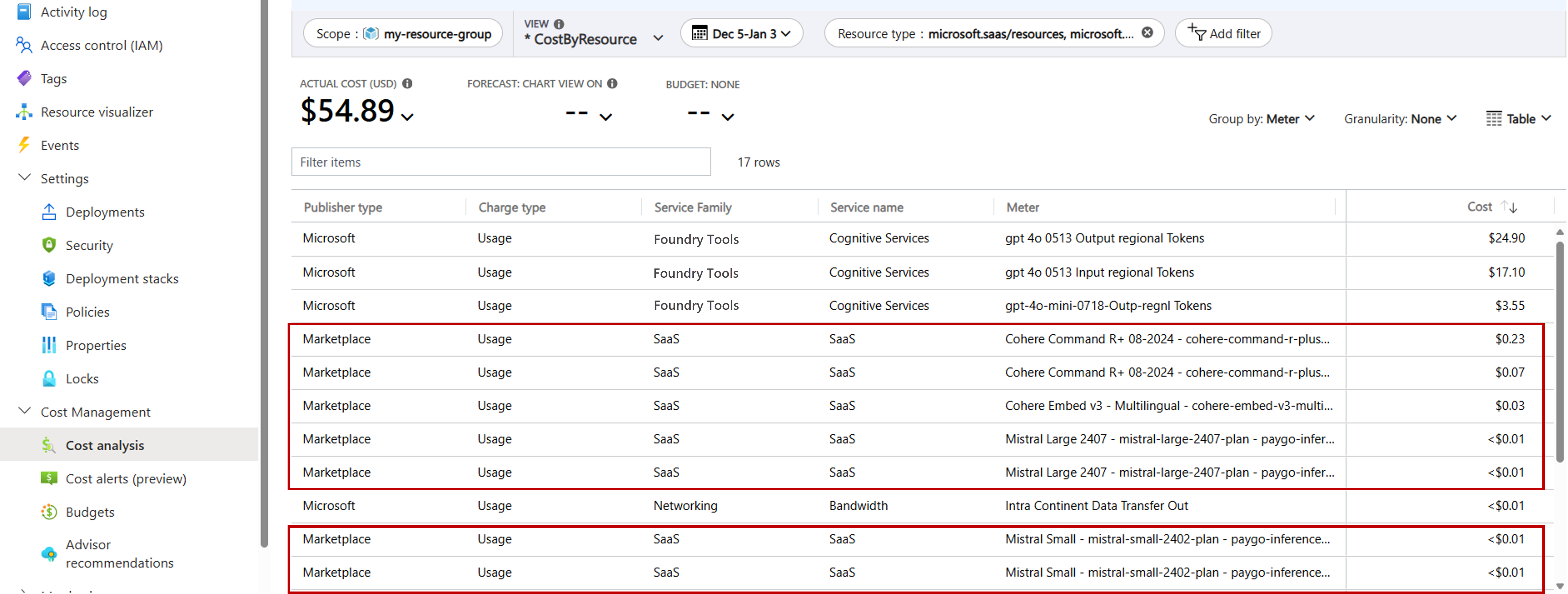
Task: Select the Cost analysis dollar icon
Action: click(x=49, y=445)
